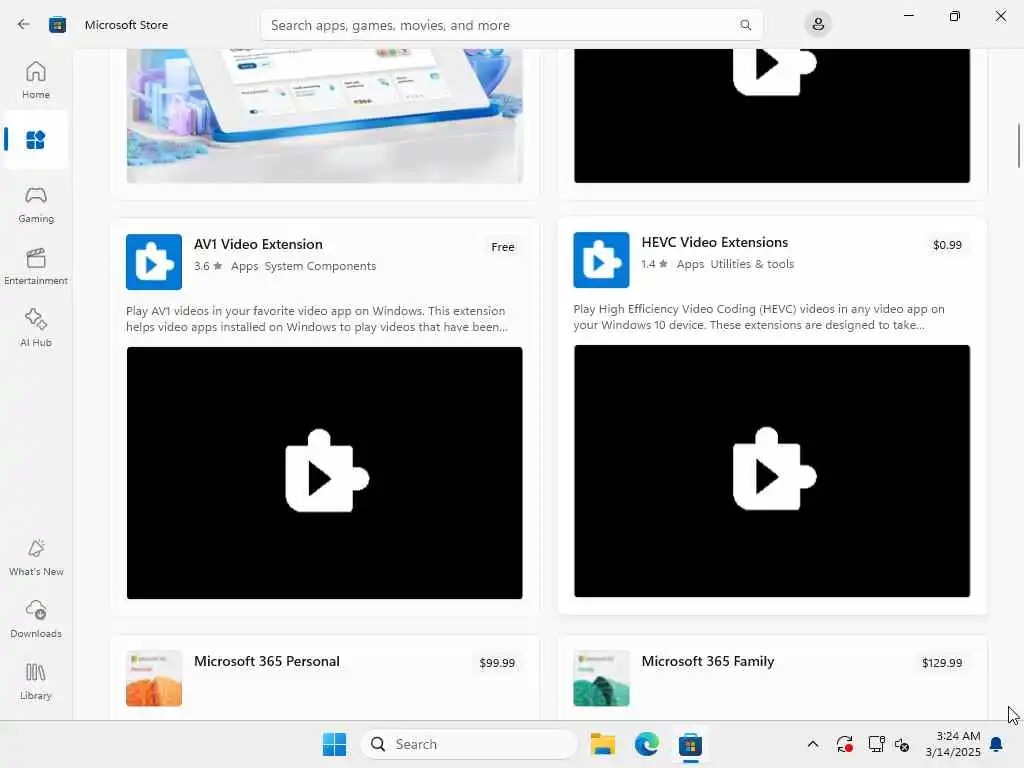Open Microsoft 365 Family title
The height and width of the screenshot is (768, 1024).
708,661
